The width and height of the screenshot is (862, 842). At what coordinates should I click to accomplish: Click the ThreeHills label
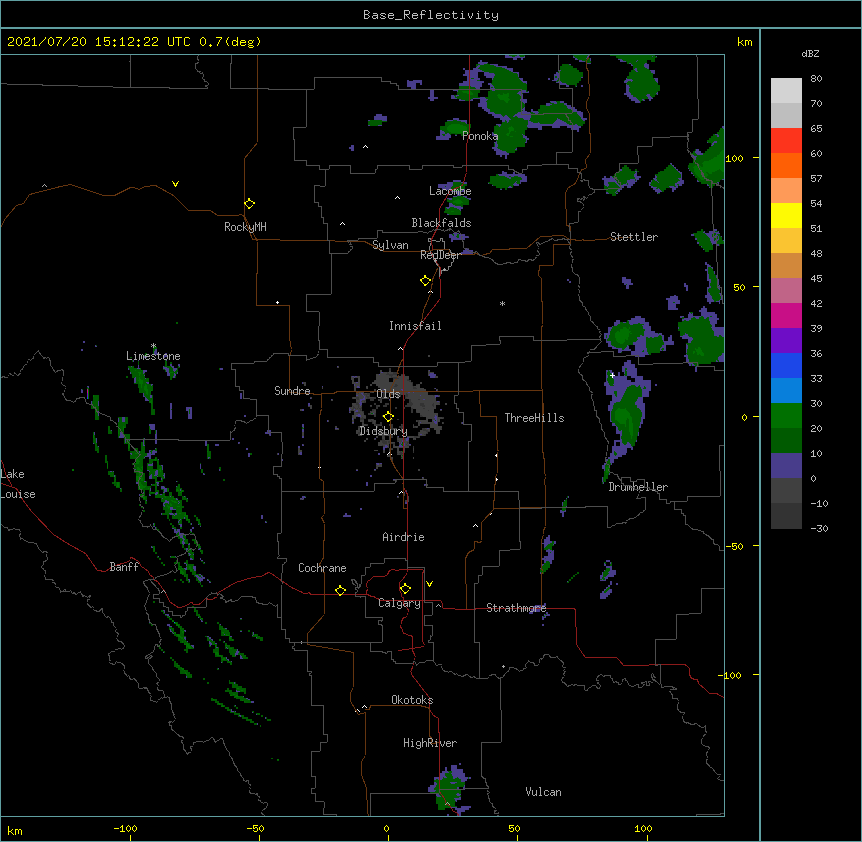[534, 418]
